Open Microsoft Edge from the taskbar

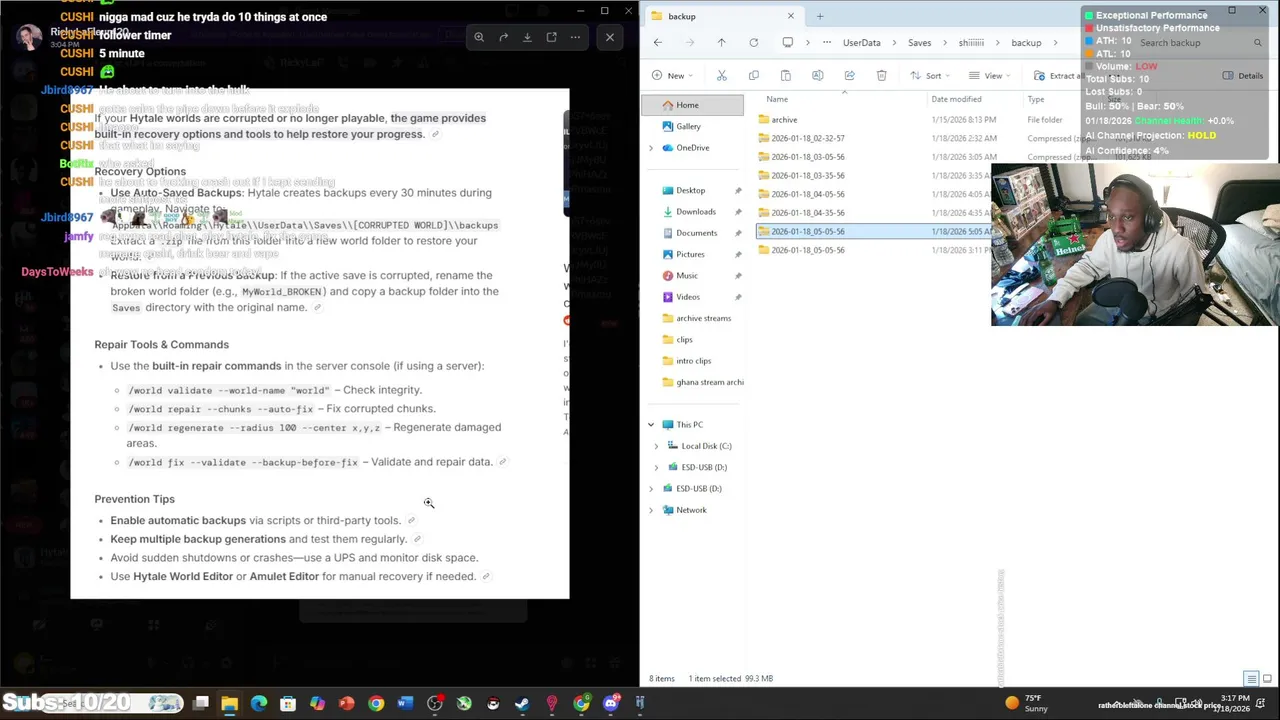(259, 704)
